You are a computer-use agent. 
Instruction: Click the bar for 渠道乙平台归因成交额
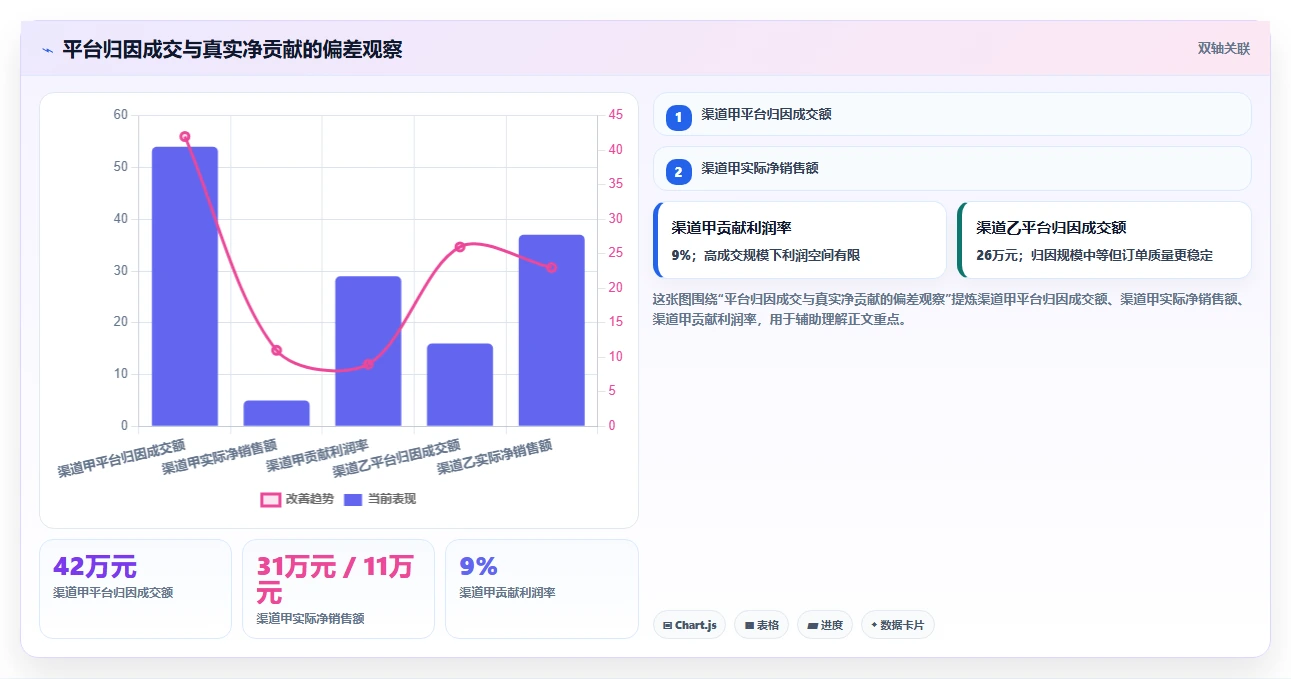coord(460,385)
